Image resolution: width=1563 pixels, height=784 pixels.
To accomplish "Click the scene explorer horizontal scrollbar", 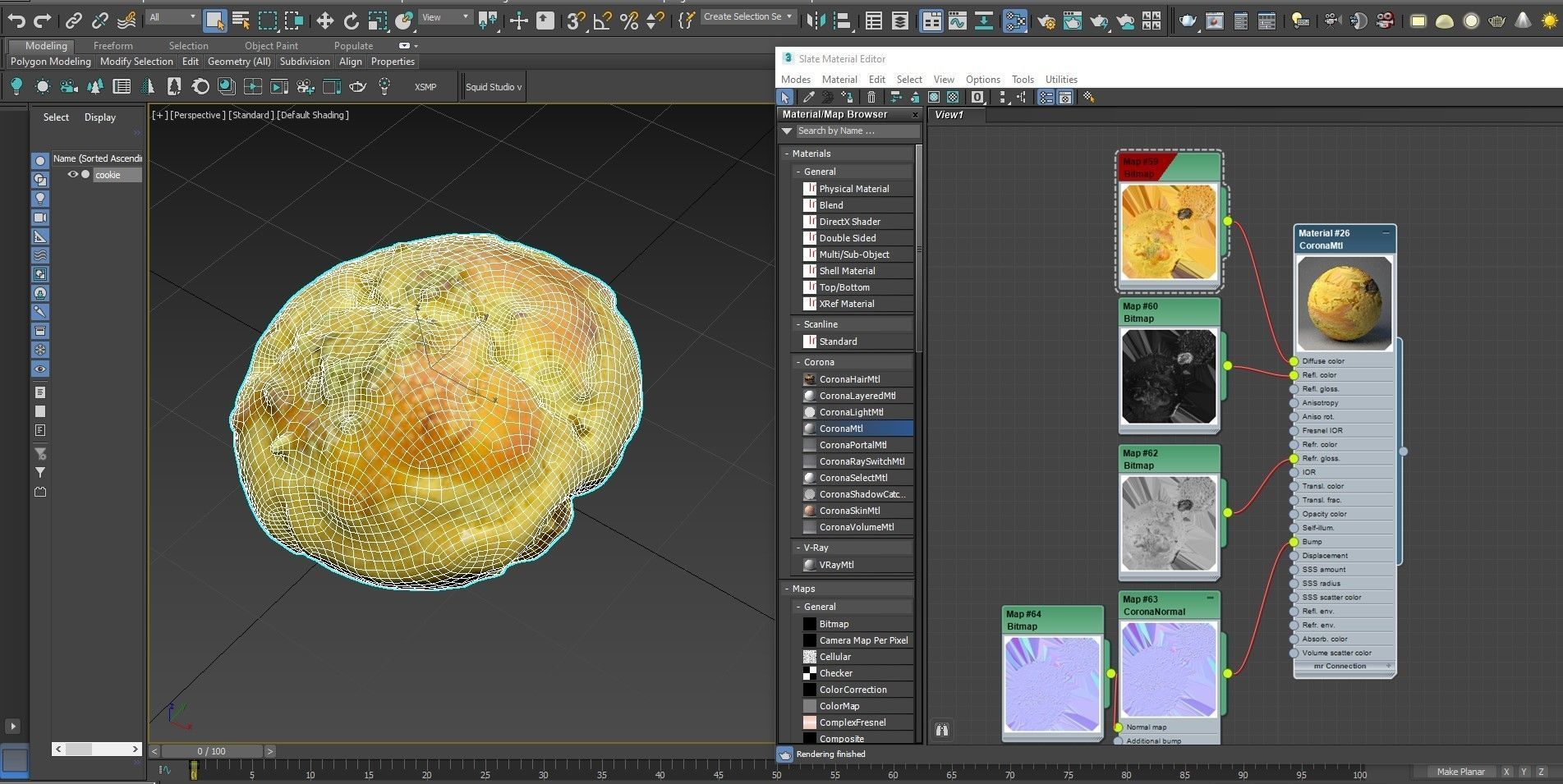I will (96, 749).
